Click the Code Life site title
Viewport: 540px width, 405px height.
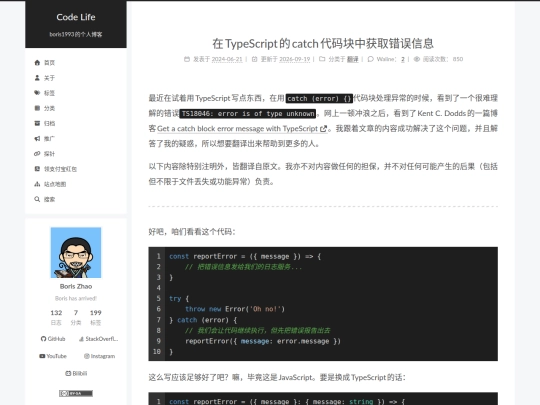pyautogui.click(x=76, y=17)
